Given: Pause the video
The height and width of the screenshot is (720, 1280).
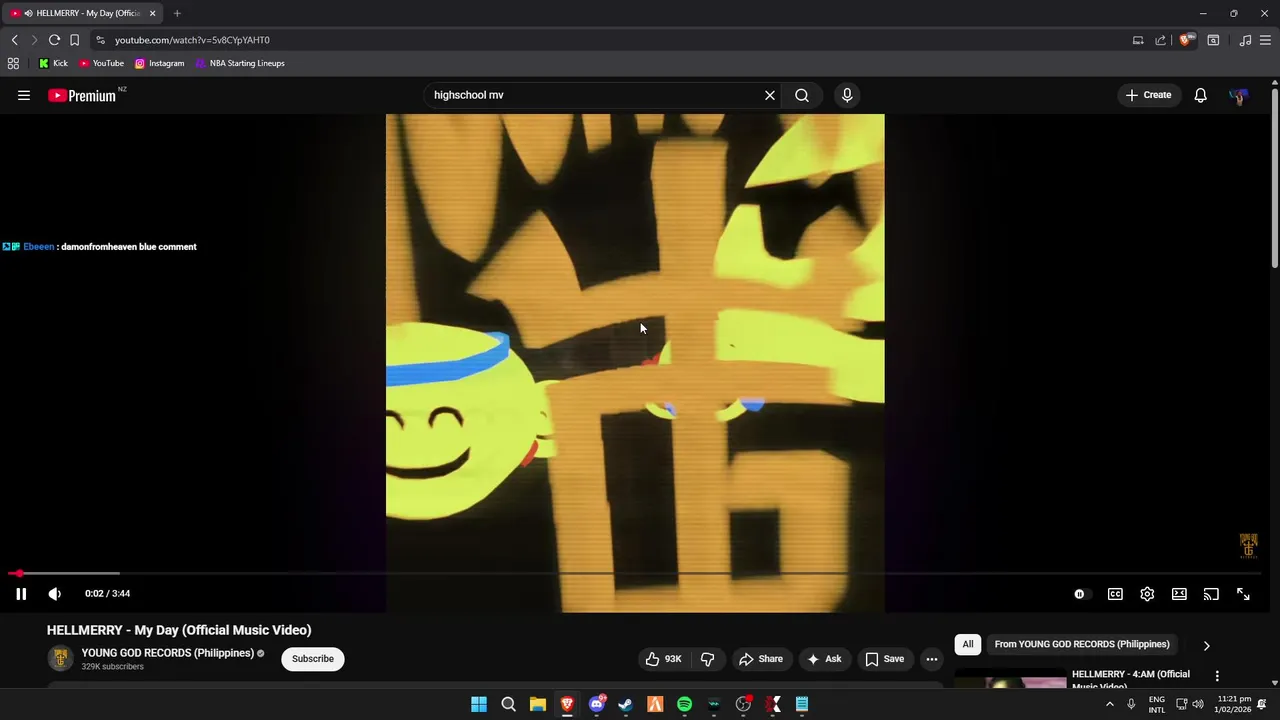Looking at the screenshot, I should [21, 594].
